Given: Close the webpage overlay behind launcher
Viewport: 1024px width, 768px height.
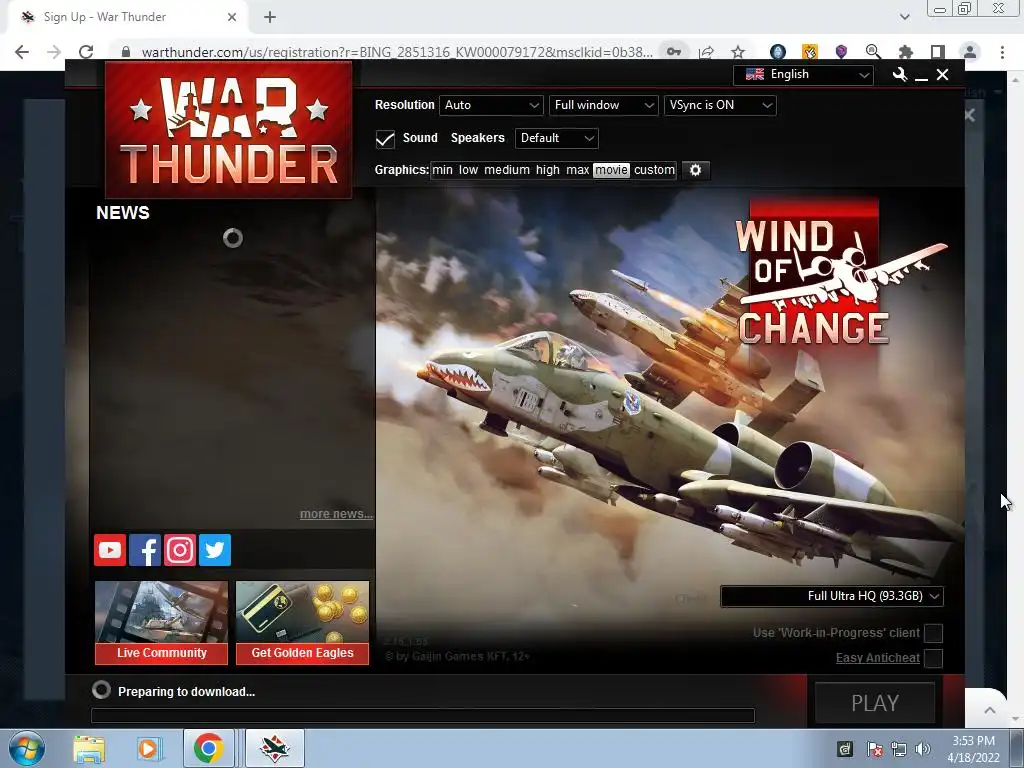Looking at the screenshot, I should (970, 116).
